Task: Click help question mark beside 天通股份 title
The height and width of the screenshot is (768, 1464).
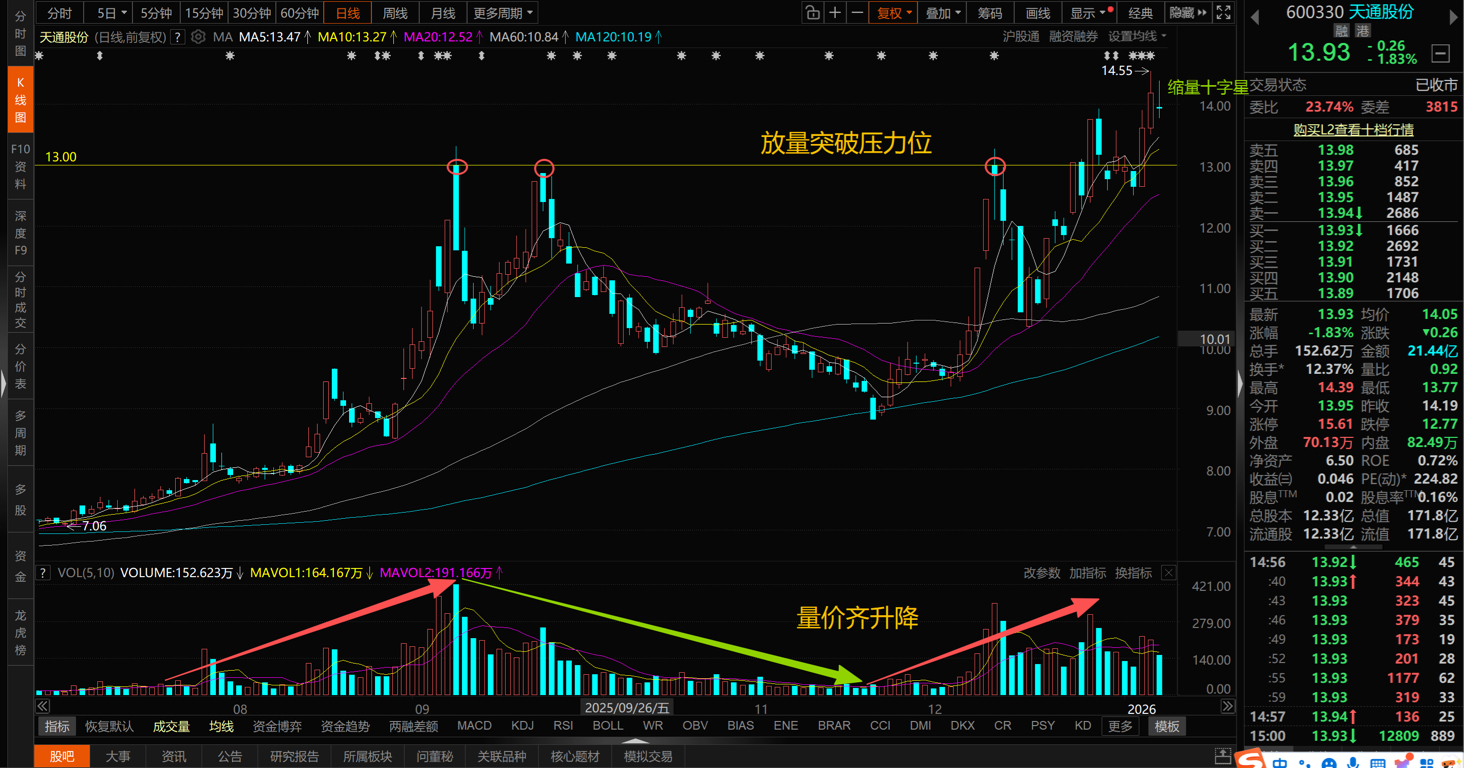Action: pos(177,37)
